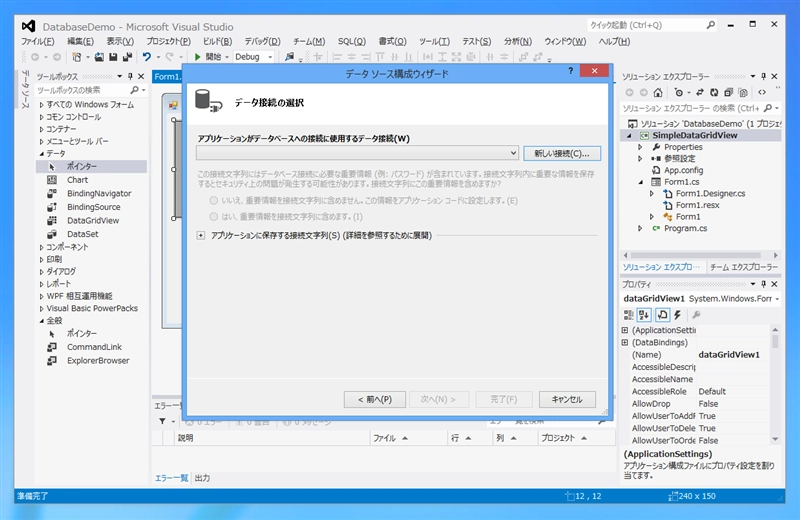Image resolution: width=800 pixels, height=520 pixels.
Task: Click the Home icon in Solution Explorer
Action: [x=658, y=92]
